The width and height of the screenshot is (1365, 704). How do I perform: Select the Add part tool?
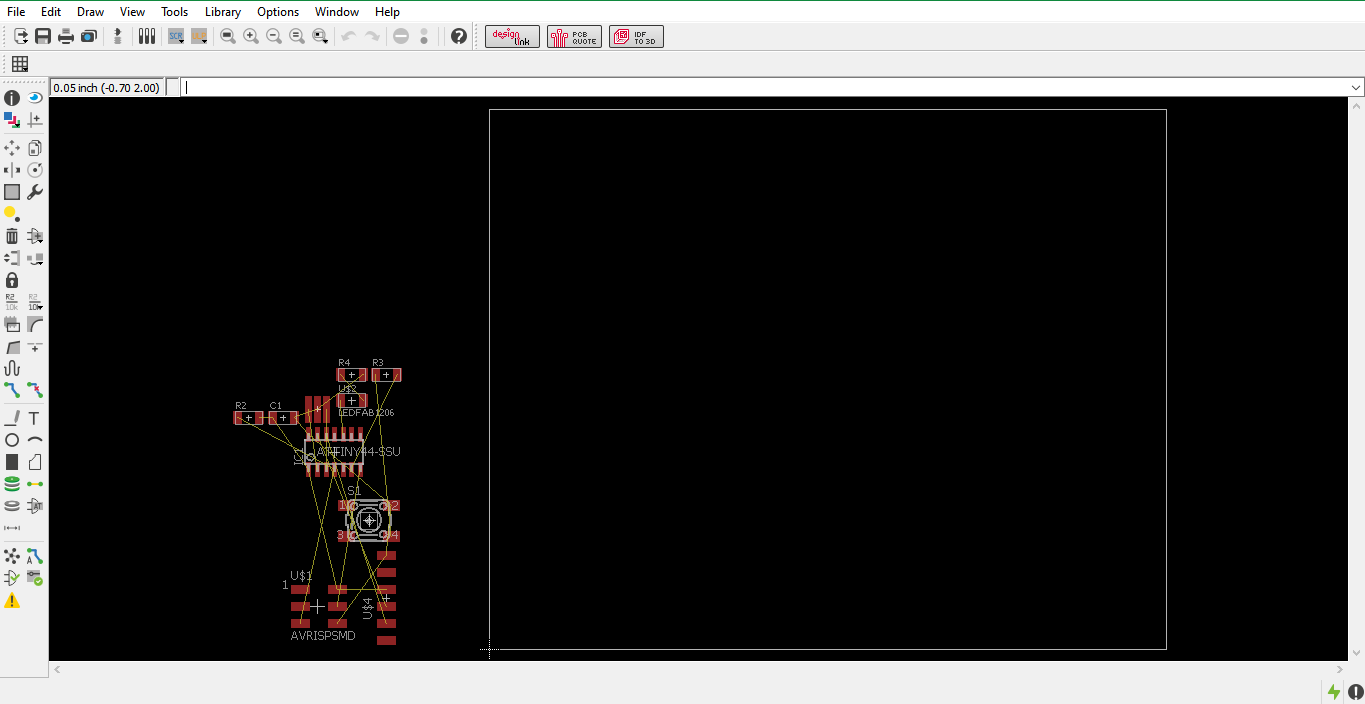[x=35, y=236]
